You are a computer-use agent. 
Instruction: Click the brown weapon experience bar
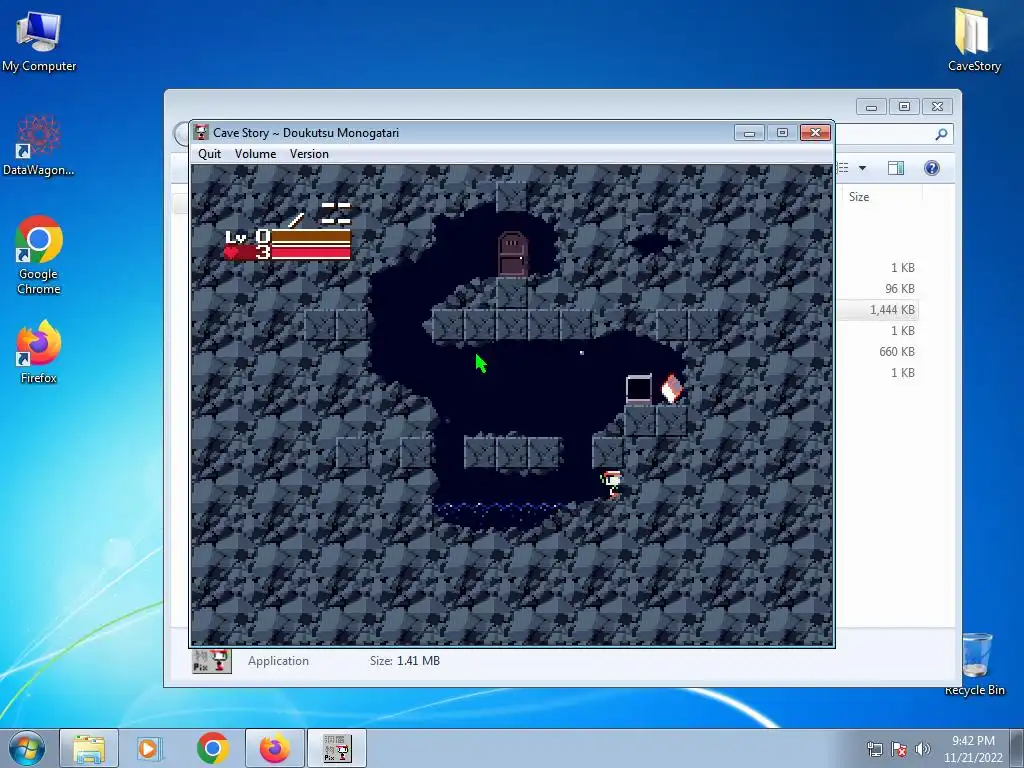[x=311, y=236]
